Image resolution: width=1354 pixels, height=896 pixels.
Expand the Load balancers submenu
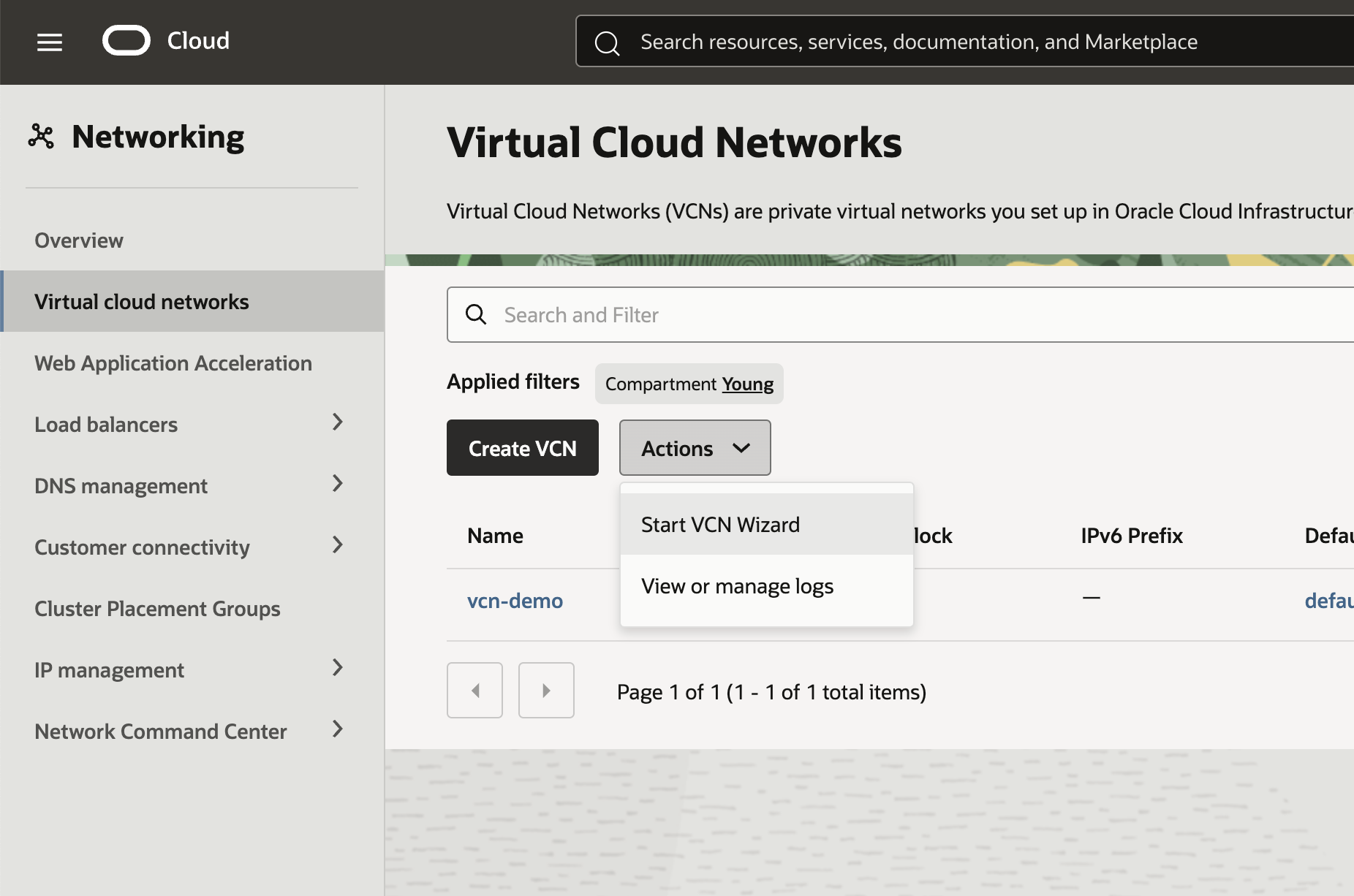[337, 422]
